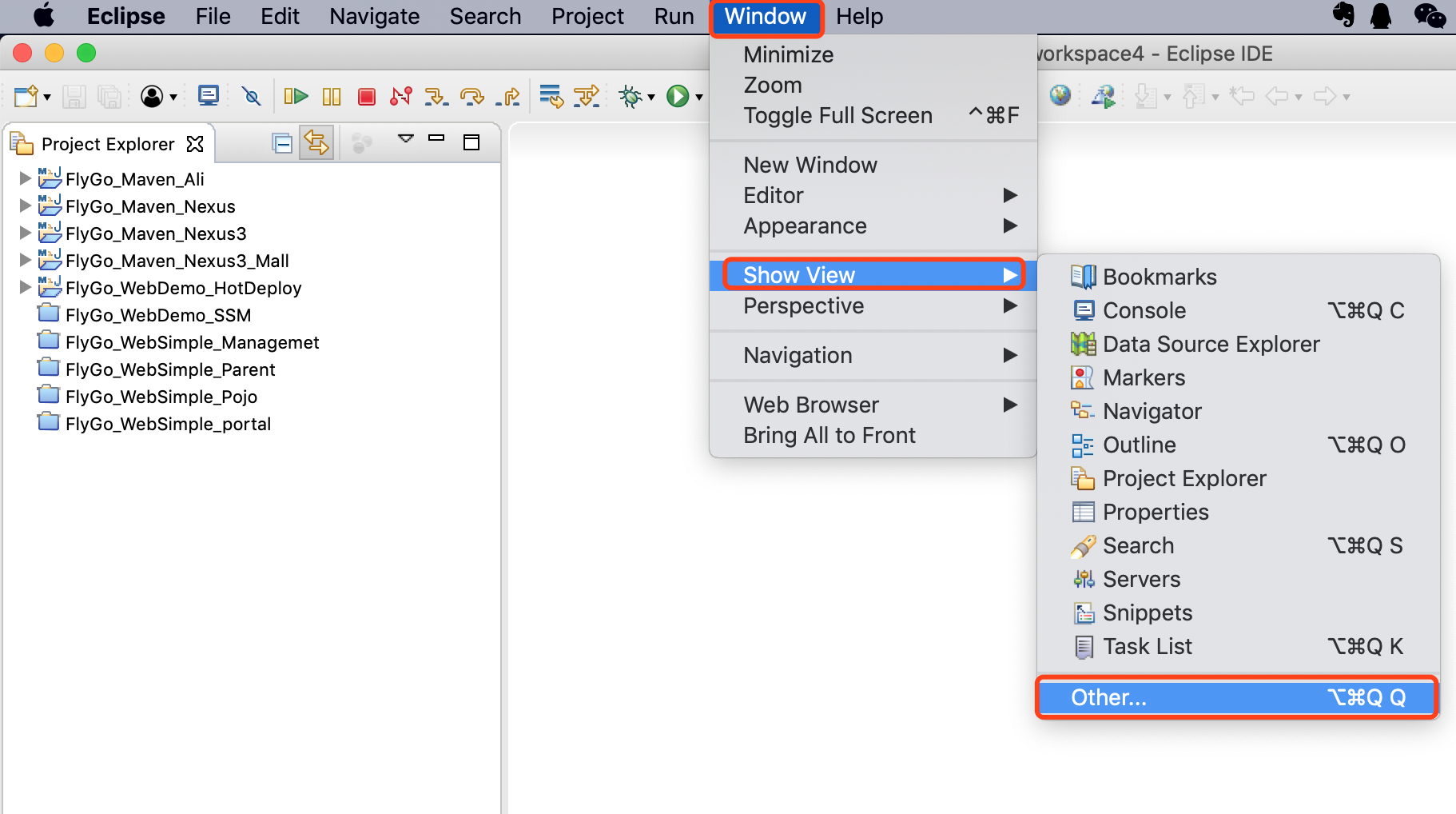Click the Resume debug icon

point(296,97)
